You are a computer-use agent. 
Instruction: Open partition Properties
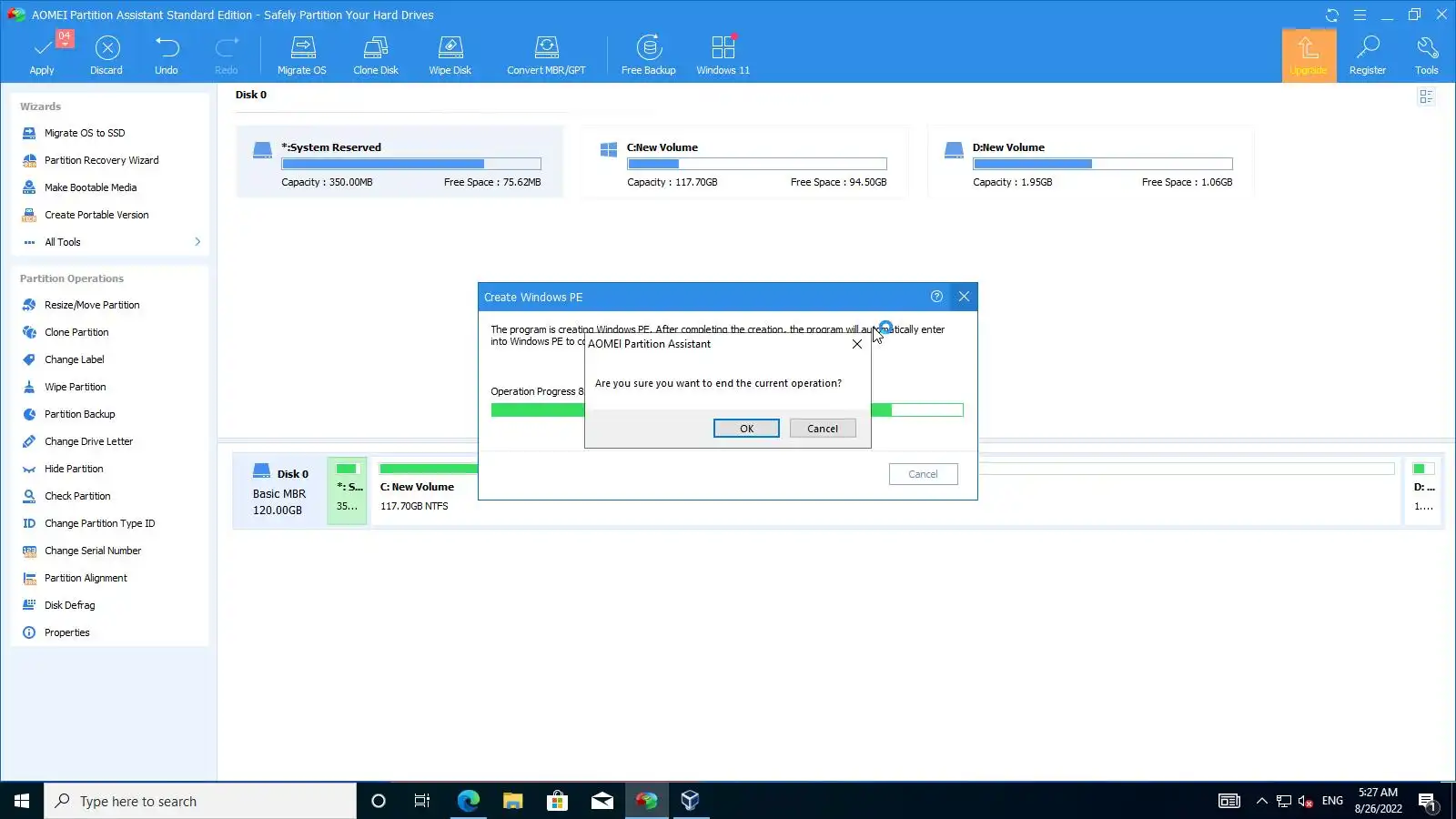click(66, 632)
